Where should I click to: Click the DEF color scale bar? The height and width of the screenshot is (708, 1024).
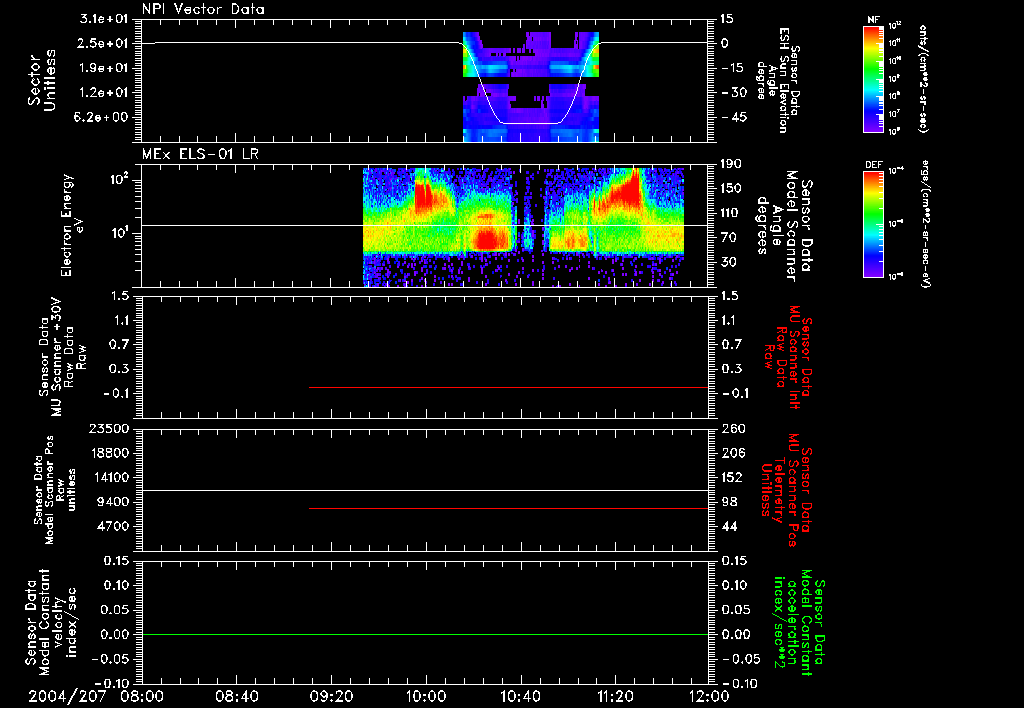(874, 224)
